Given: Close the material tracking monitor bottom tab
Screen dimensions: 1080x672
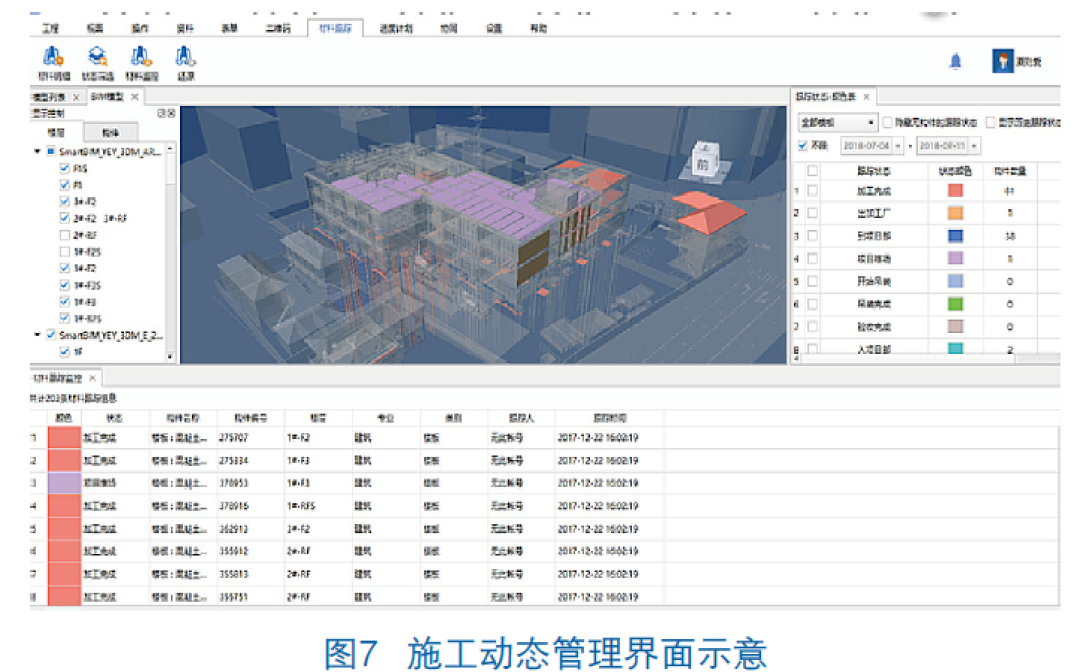Looking at the screenshot, I should point(92,378).
